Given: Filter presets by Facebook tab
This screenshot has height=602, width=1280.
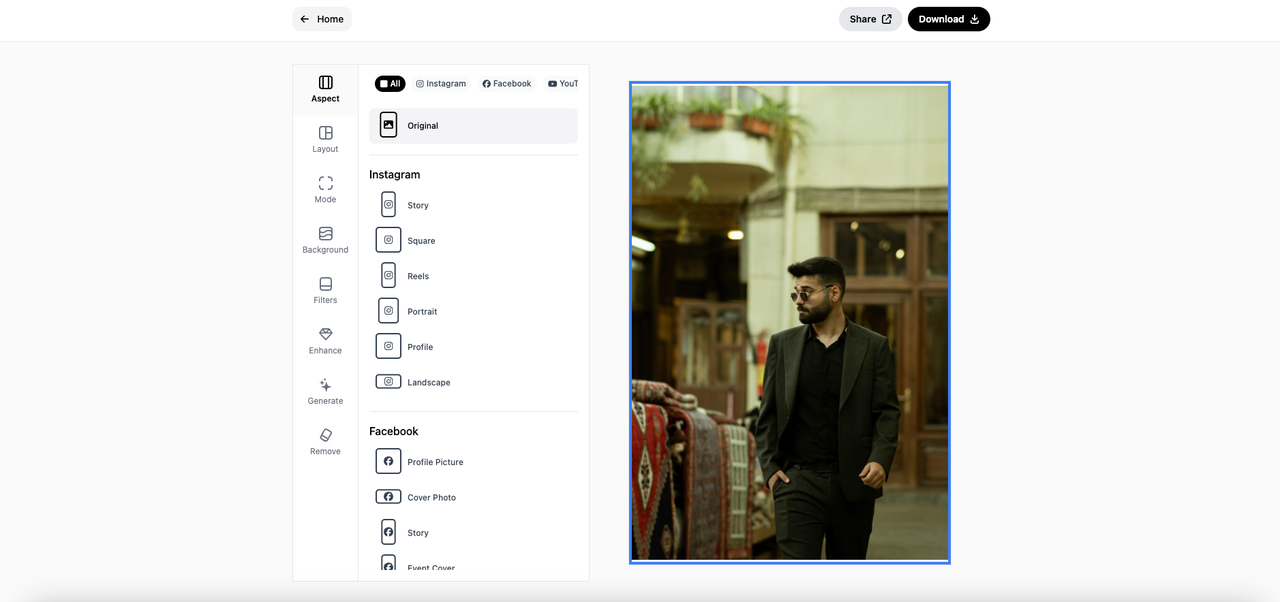Looking at the screenshot, I should coord(507,84).
